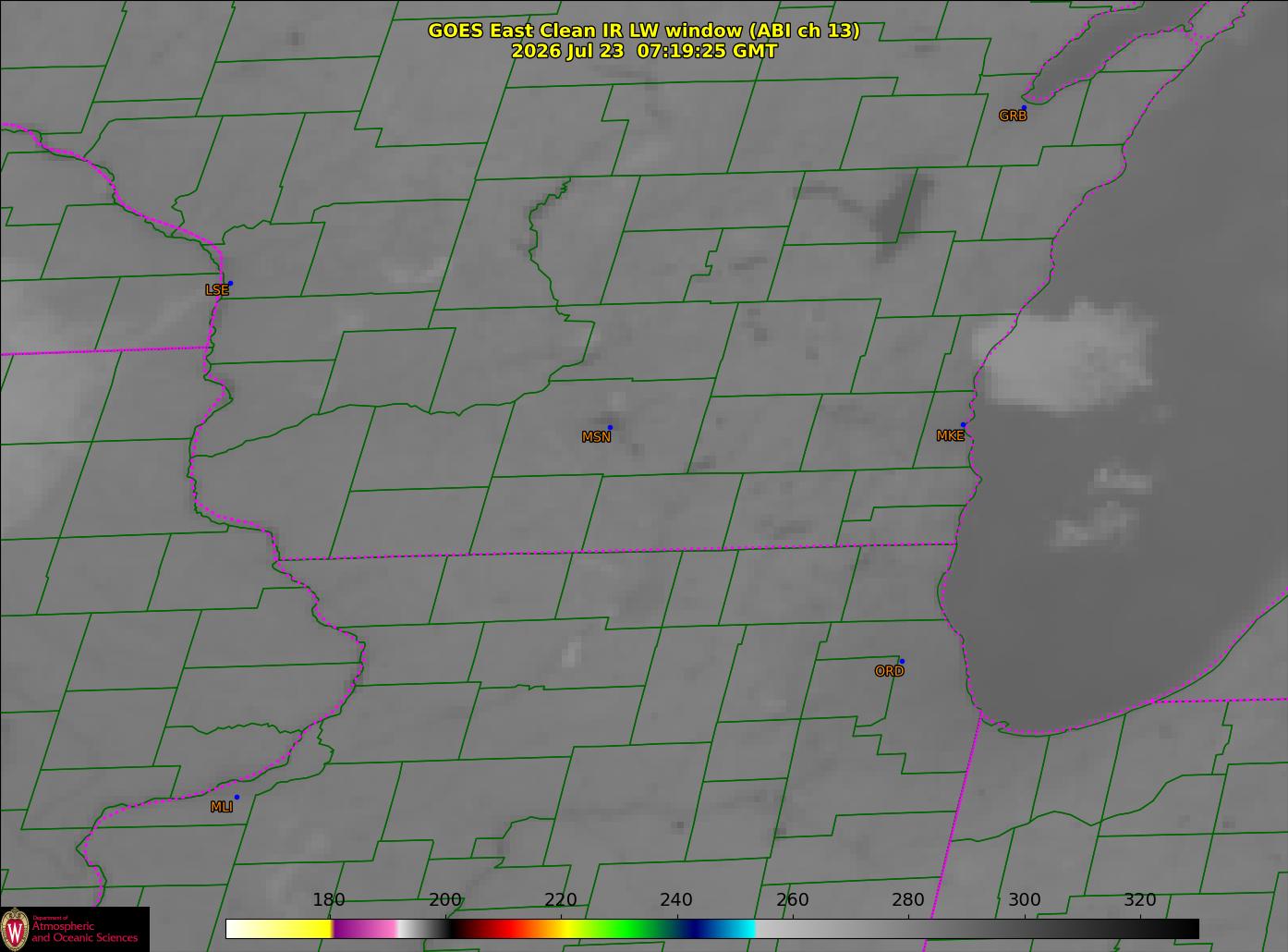
Task: Click the MSN station label
Action: pos(596,437)
